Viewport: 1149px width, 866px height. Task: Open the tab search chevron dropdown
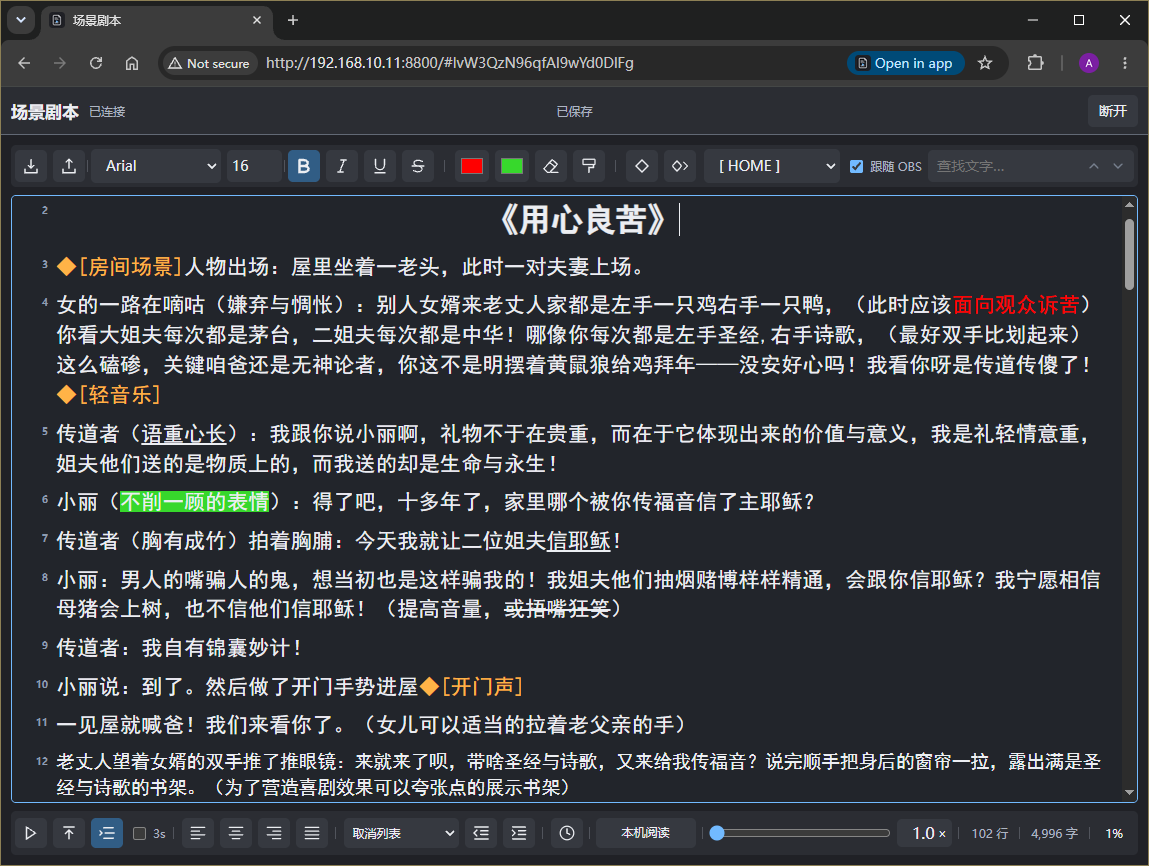[21, 21]
